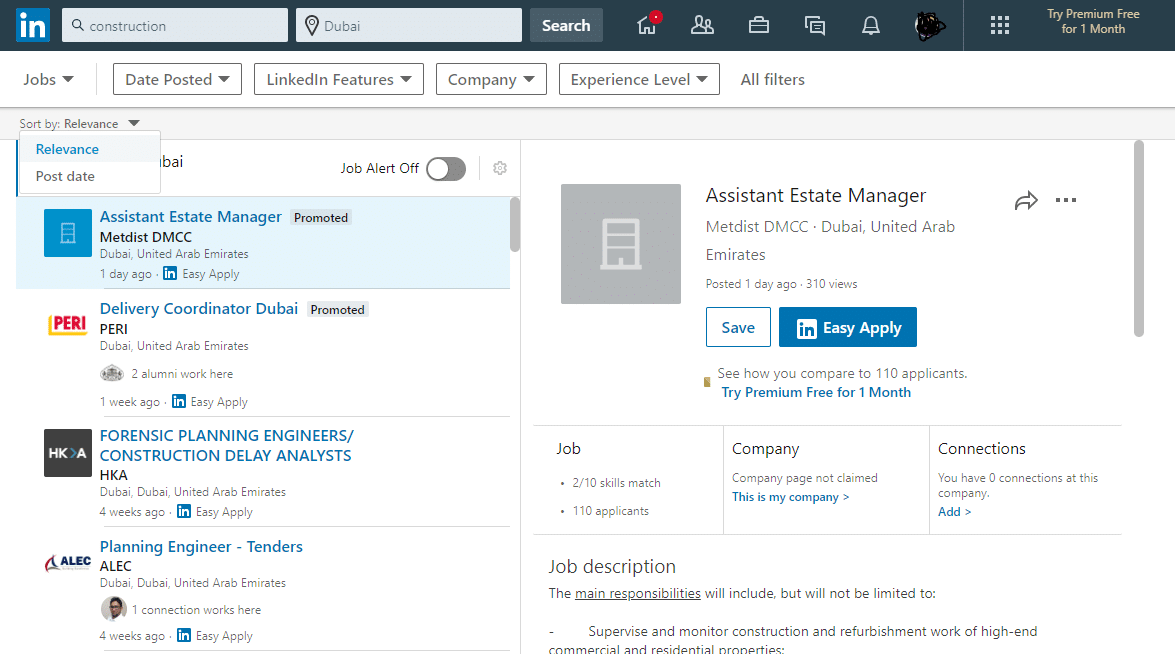The image size is (1175, 654).
Task: Click the construction search input field
Action: coord(174,25)
